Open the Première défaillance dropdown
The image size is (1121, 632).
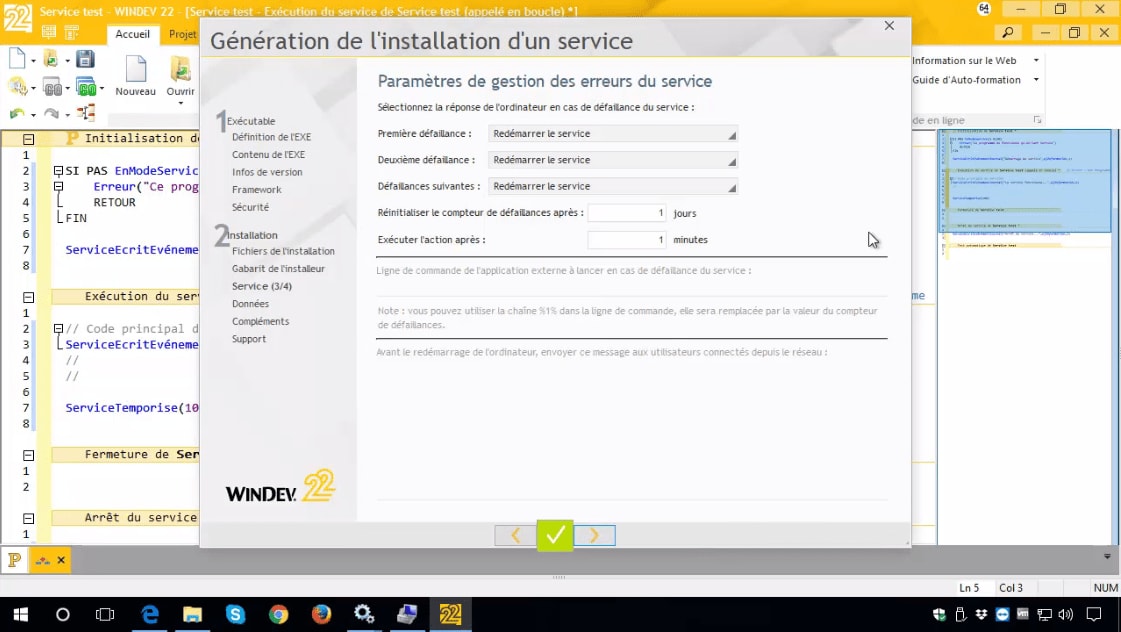pyautogui.click(x=613, y=134)
